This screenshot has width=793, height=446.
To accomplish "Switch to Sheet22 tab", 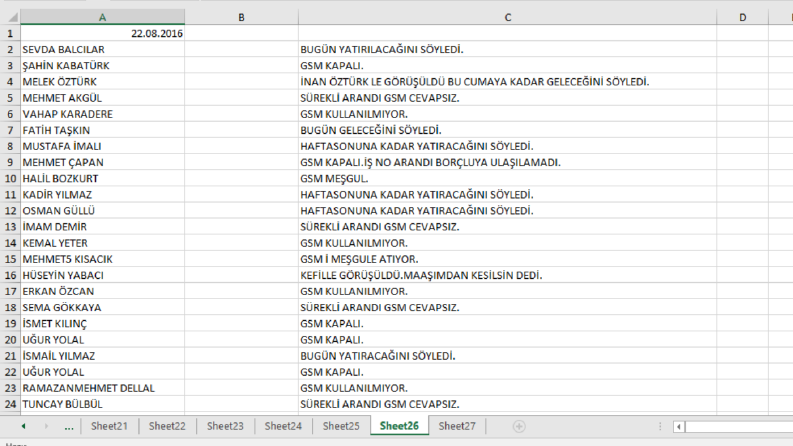I will click(x=167, y=426).
